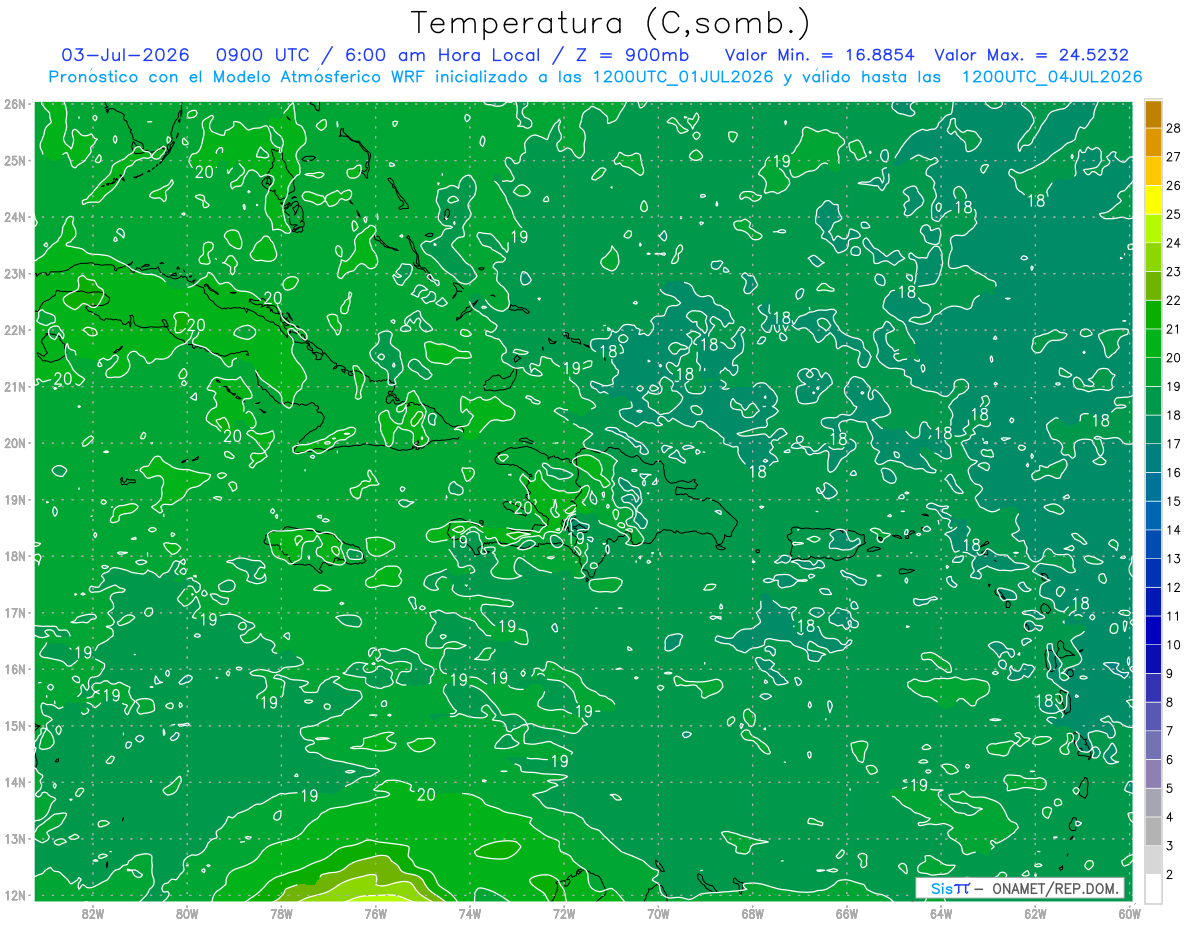Click the '64W' longitude axis label

tap(940, 913)
